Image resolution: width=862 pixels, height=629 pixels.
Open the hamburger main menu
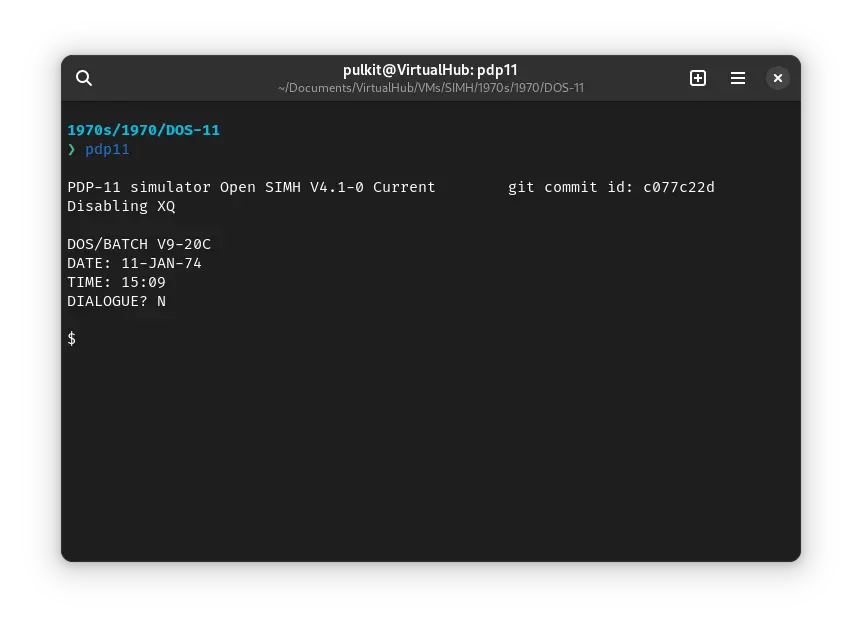pos(738,78)
